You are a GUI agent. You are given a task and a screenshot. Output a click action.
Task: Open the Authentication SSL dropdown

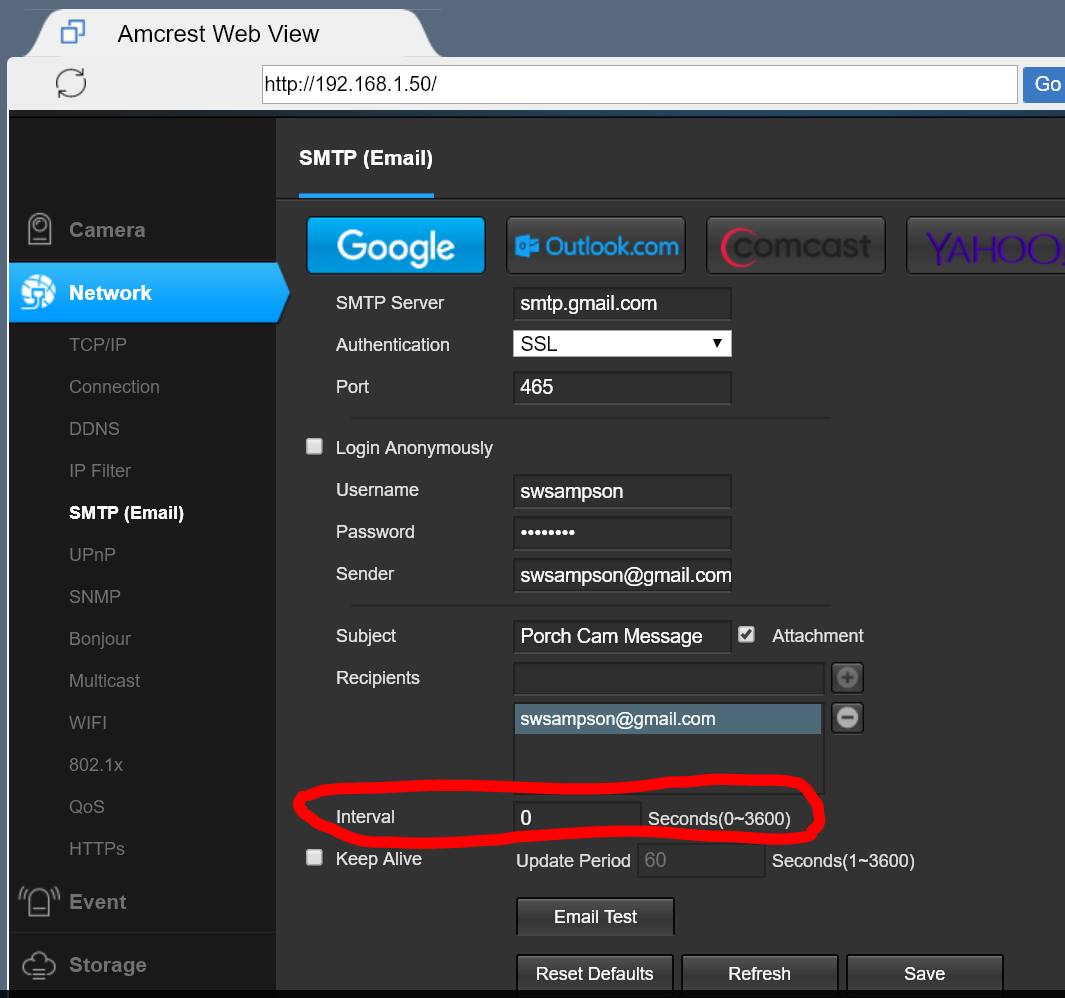tap(622, 344)
